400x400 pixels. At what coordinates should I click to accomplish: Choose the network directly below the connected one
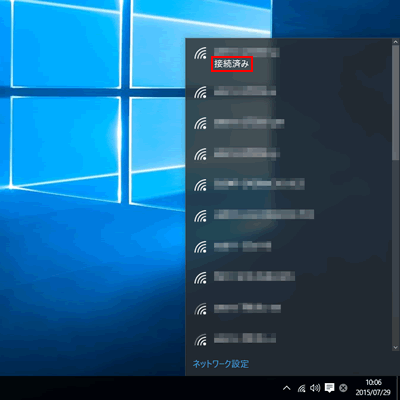pyautogui.click(x=289, y=92)
